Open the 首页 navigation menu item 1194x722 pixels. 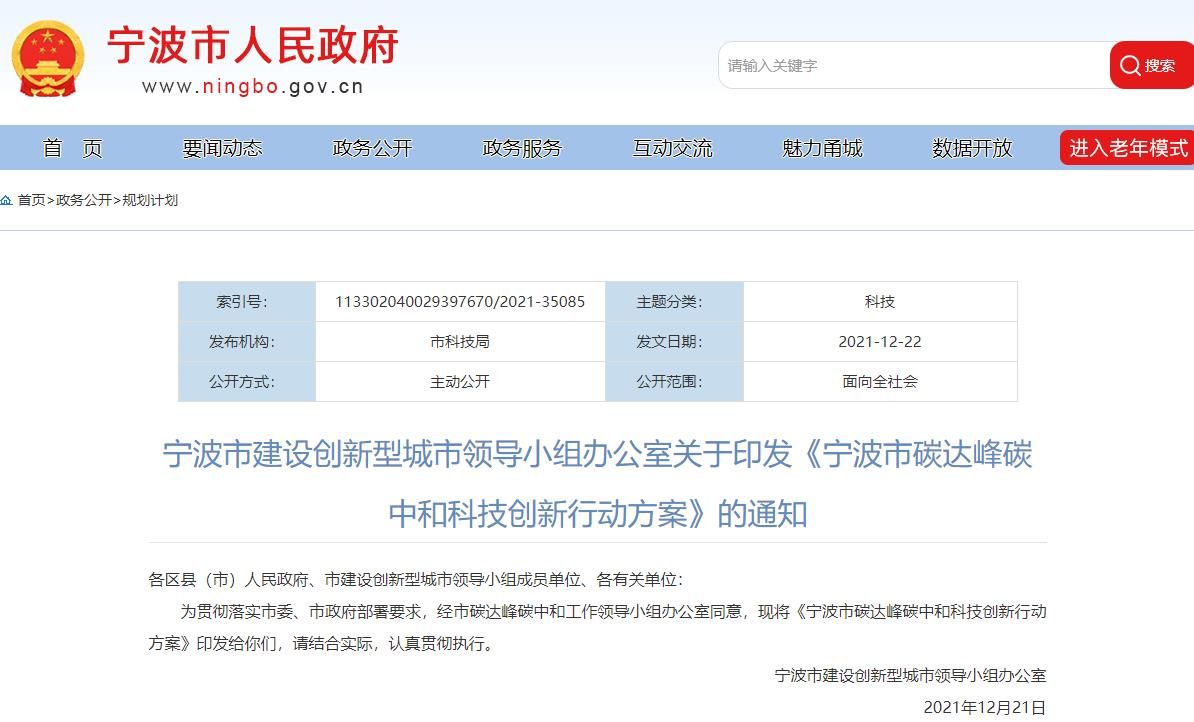[72, 148]
